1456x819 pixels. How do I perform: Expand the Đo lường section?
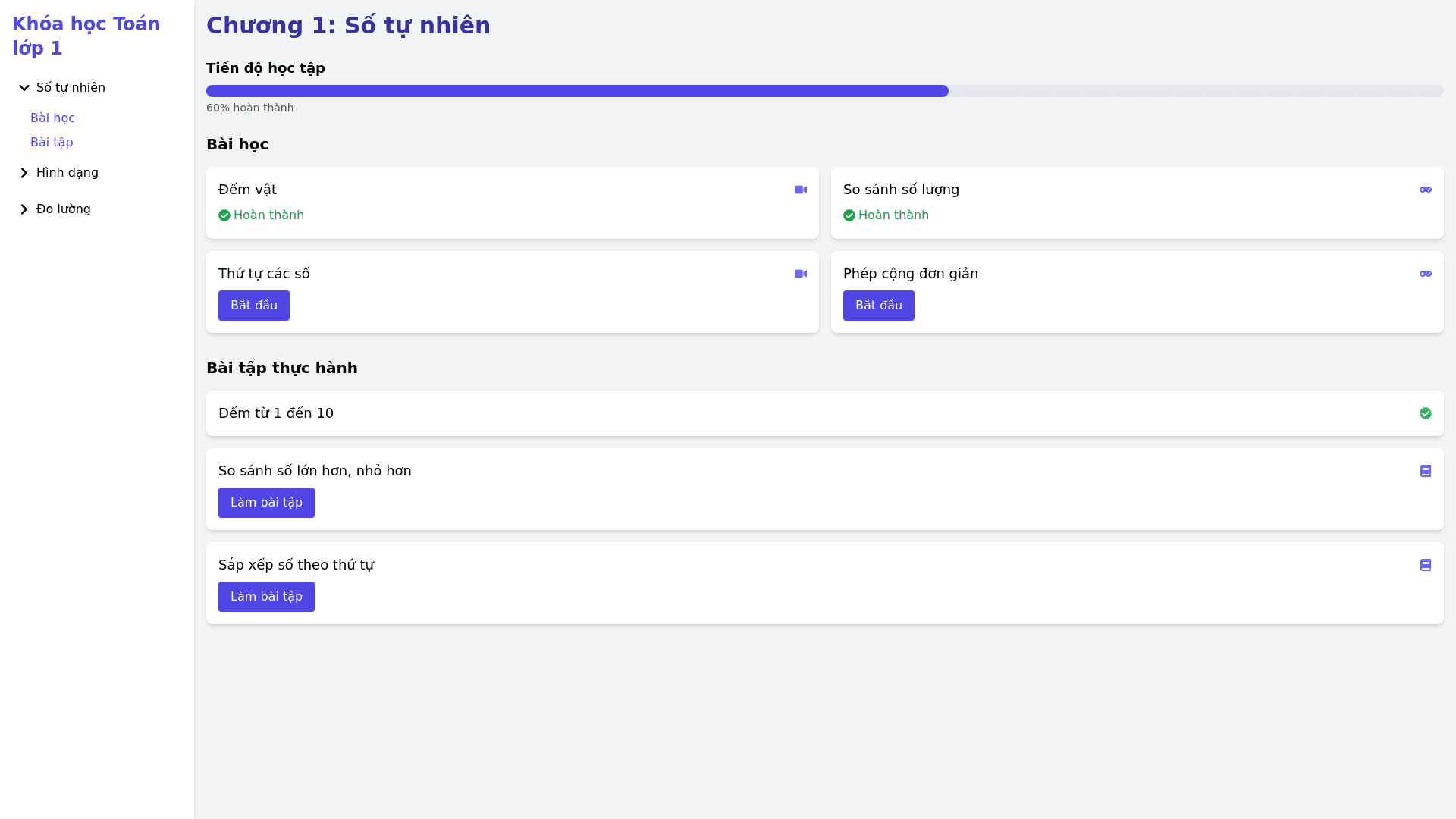coord(24,209)
